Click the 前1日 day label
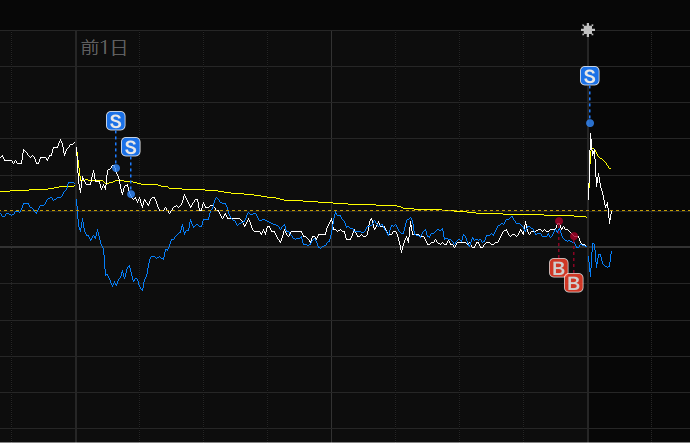 point(104,48)
